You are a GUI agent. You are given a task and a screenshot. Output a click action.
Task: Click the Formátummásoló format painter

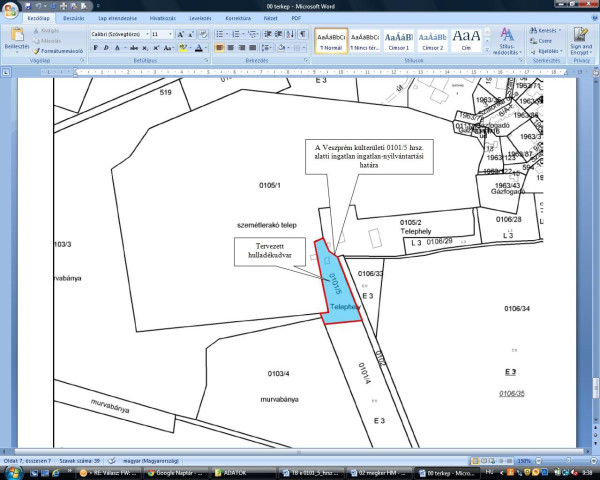(58, 50)
